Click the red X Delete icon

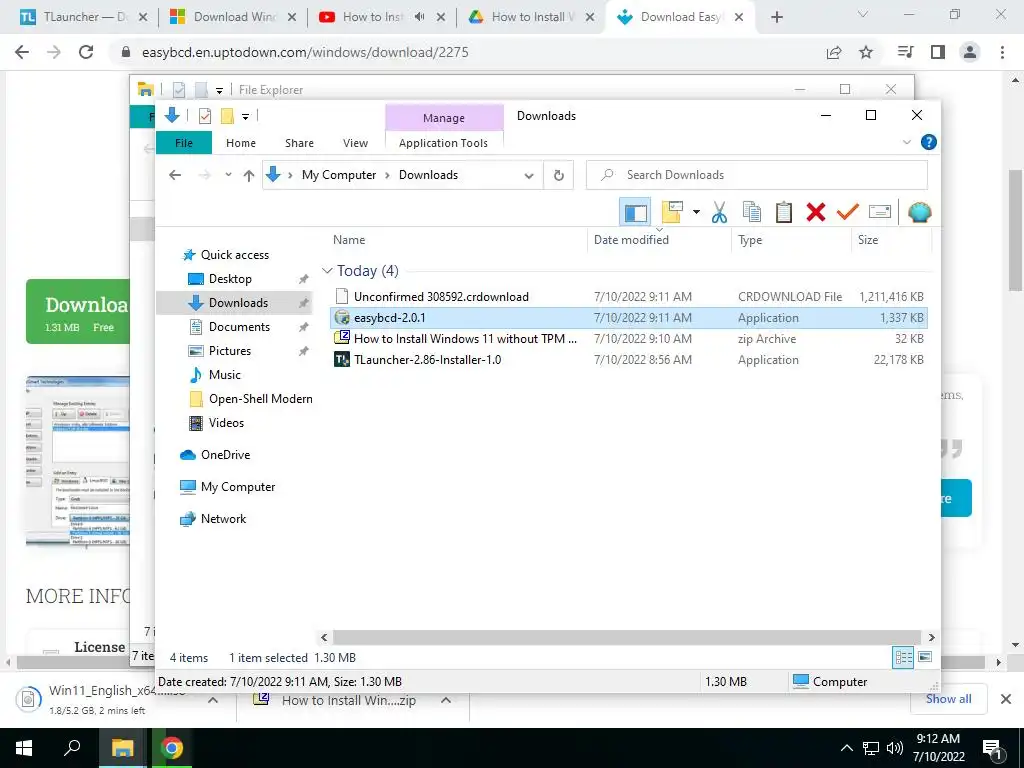816,212
